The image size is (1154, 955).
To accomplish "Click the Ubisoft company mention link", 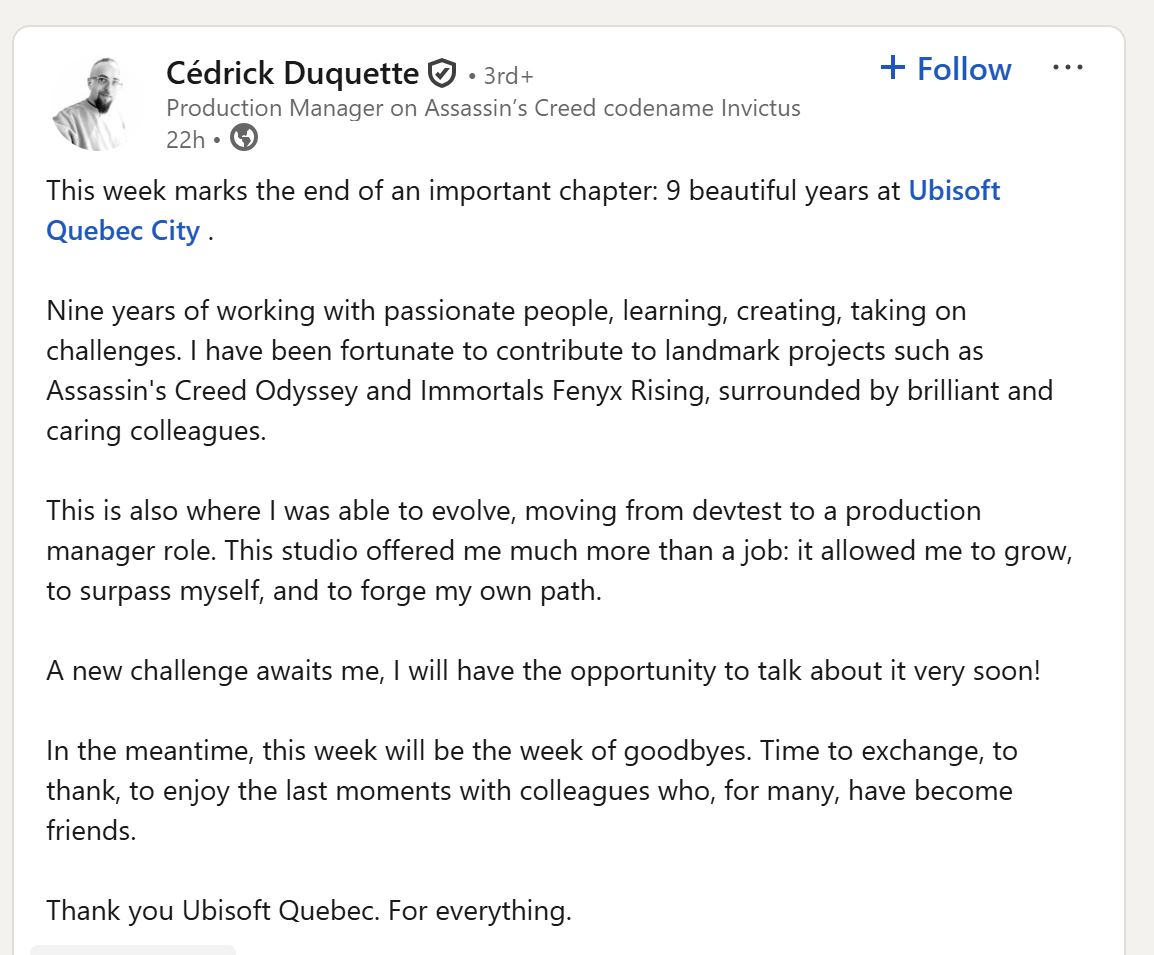I will (954, 191).
